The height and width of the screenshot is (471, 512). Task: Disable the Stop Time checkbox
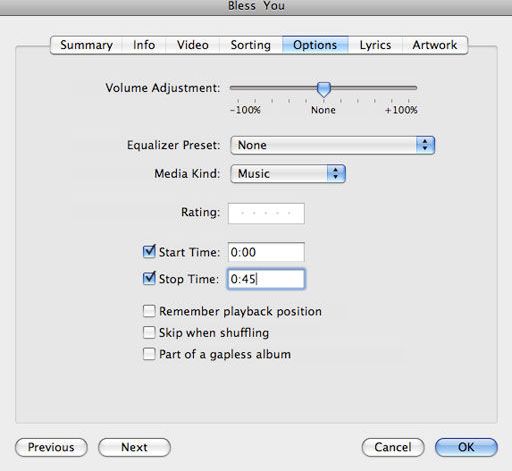pos(149,278)
